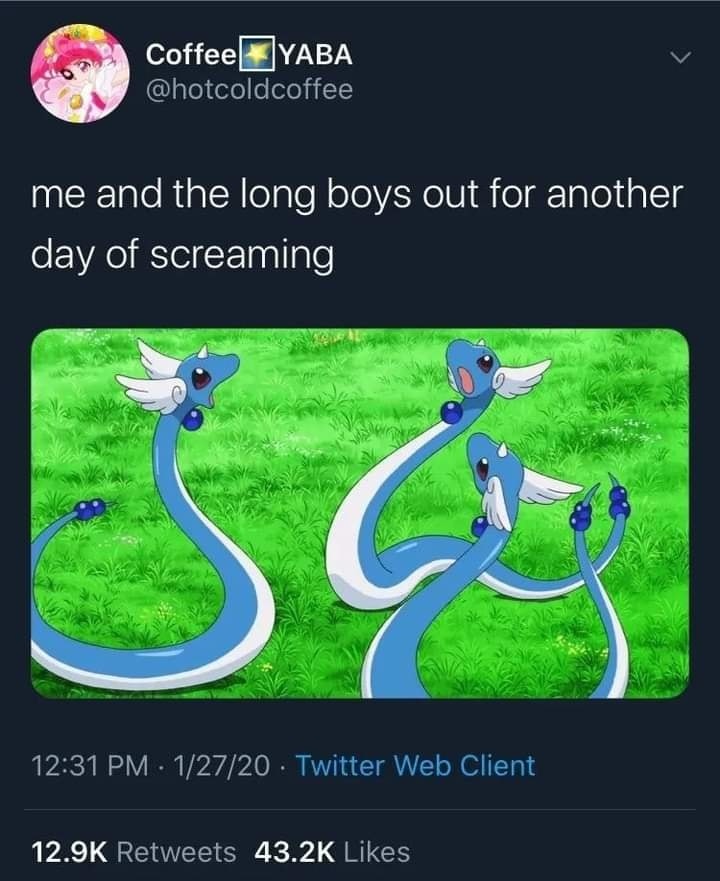Click the 43.2K count number
720x881 pixels.
pos(294,852)
